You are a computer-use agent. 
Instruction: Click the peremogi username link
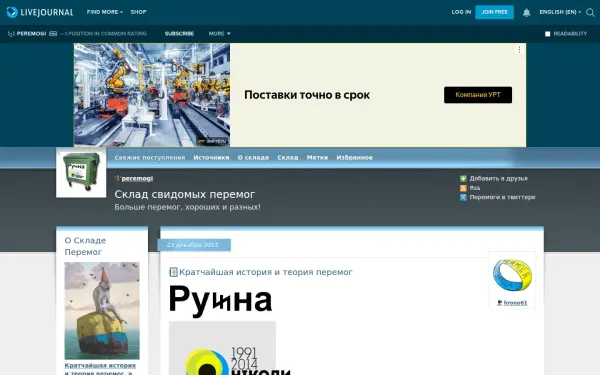[x=137, y=179]
